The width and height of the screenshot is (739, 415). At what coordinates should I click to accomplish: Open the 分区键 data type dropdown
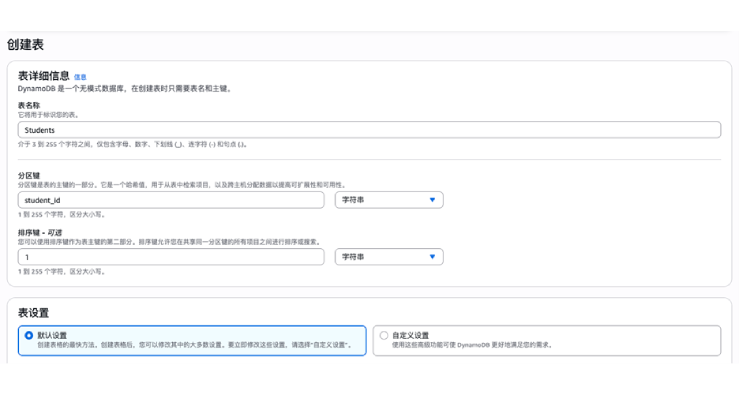(x=388, y=200)
